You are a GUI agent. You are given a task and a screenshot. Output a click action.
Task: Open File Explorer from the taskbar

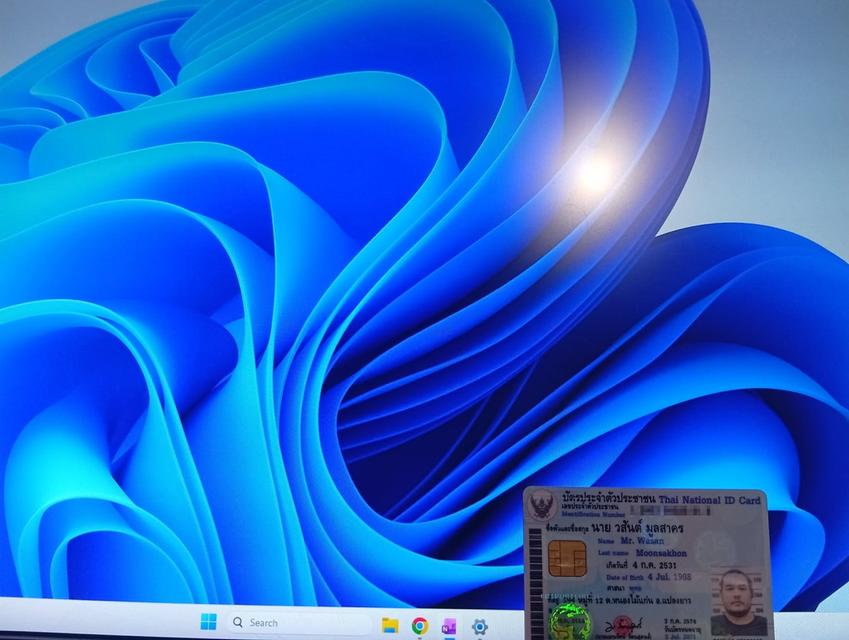pyautogui.click(x=390, y=625)
